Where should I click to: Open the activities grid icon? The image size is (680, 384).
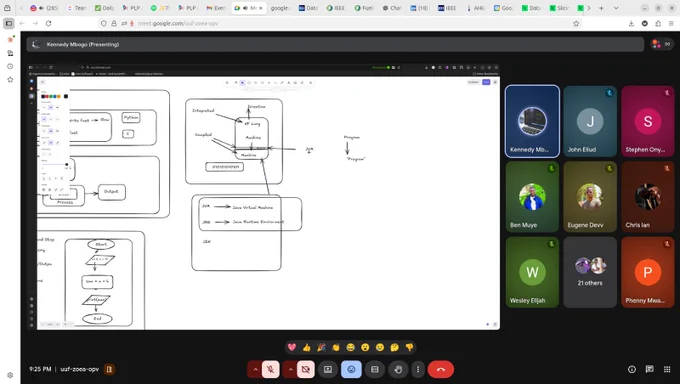667,369
